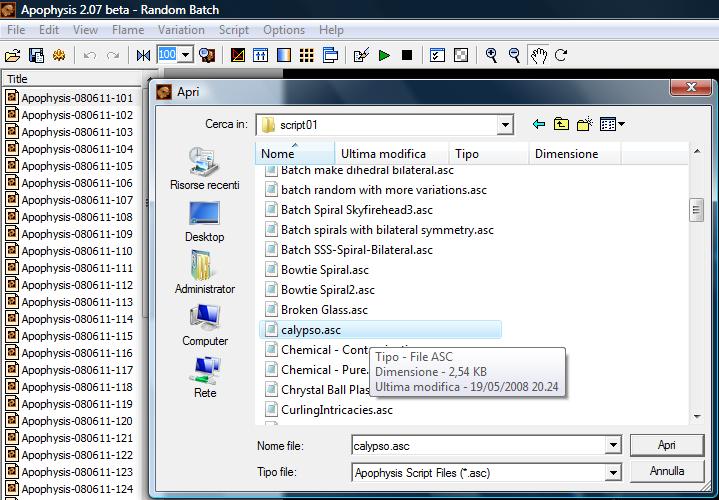Go up one folder level icon

(561, 124)
